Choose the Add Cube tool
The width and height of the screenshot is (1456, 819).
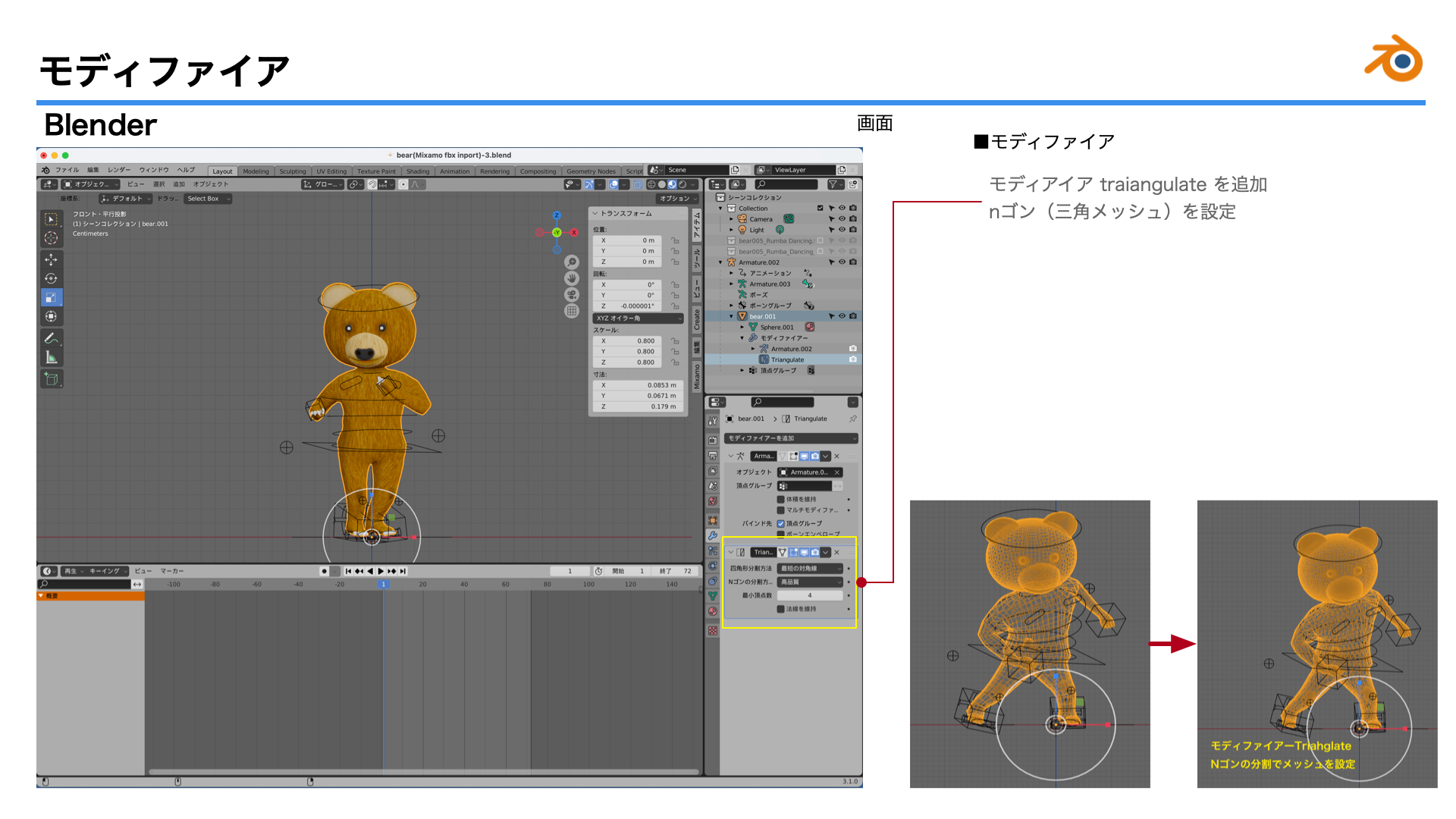[x=51, y=378]
